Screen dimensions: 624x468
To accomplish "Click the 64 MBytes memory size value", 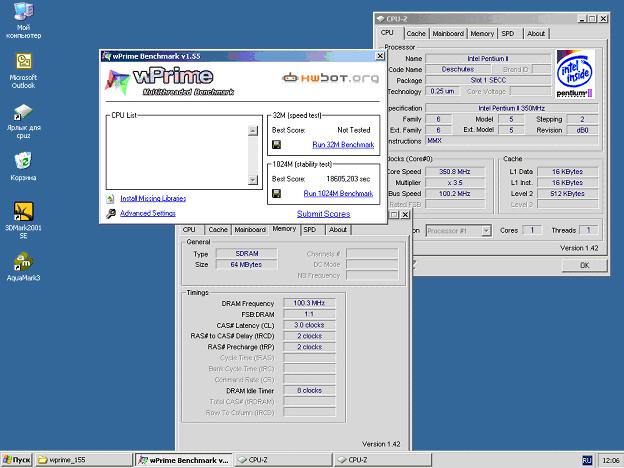I will click(x=247, y=265).
